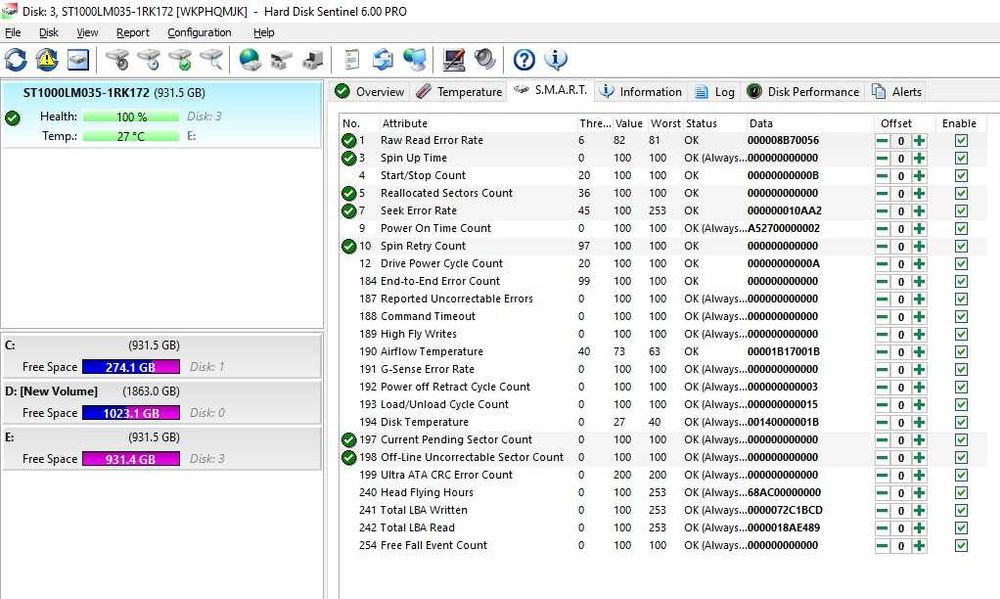Click the green check beside Current Pending Sector Count
The width and height of the screenshot is (1000, 599).
point(349,440)
